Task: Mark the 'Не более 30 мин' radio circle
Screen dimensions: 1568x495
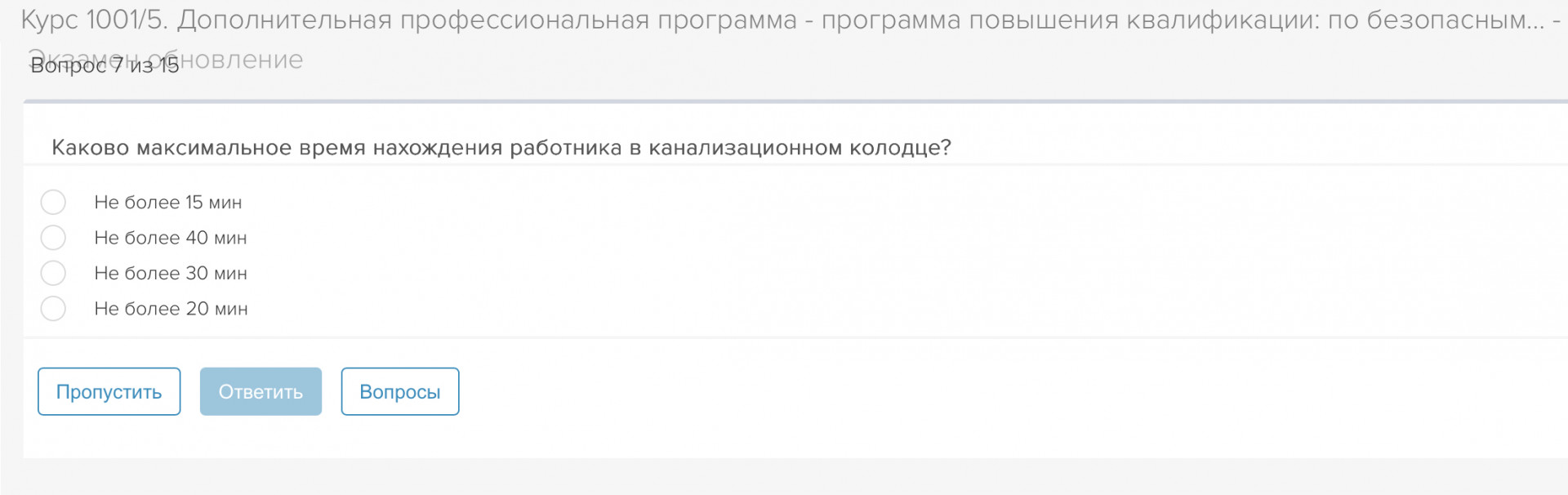Action: pos(53,273)
